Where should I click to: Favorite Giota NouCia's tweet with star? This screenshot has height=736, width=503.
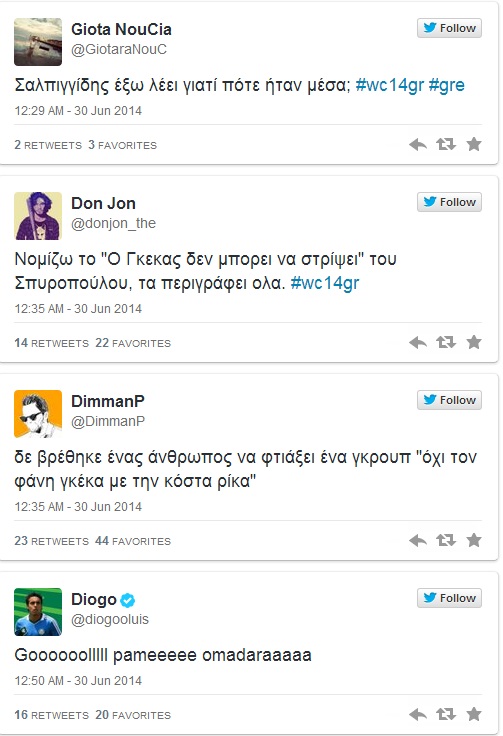click(474, 144)
